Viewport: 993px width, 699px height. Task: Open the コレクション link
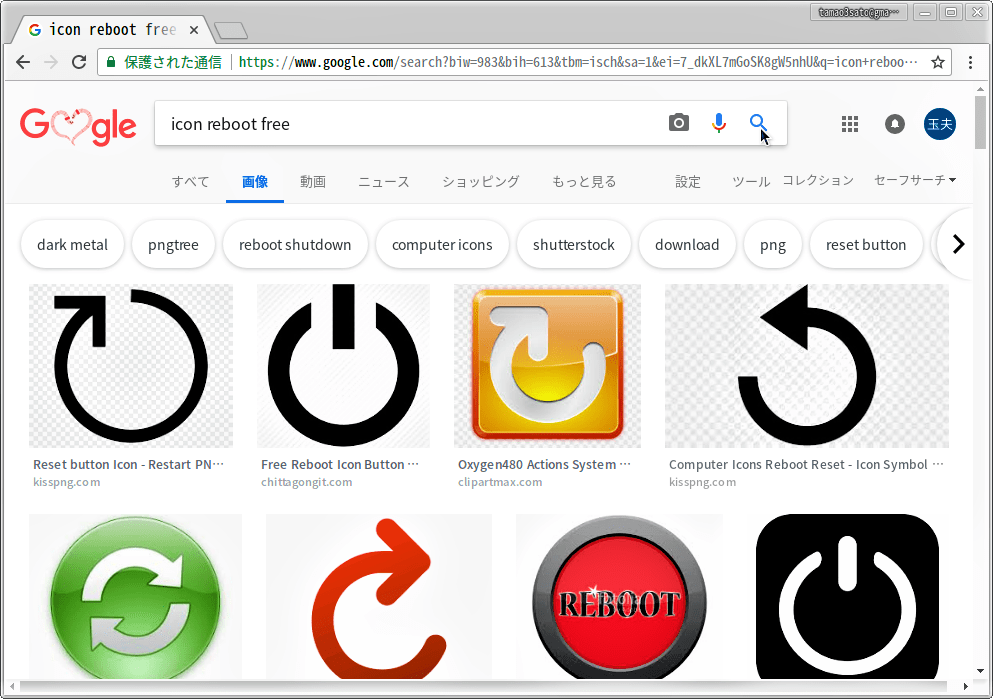coord(818,180)
